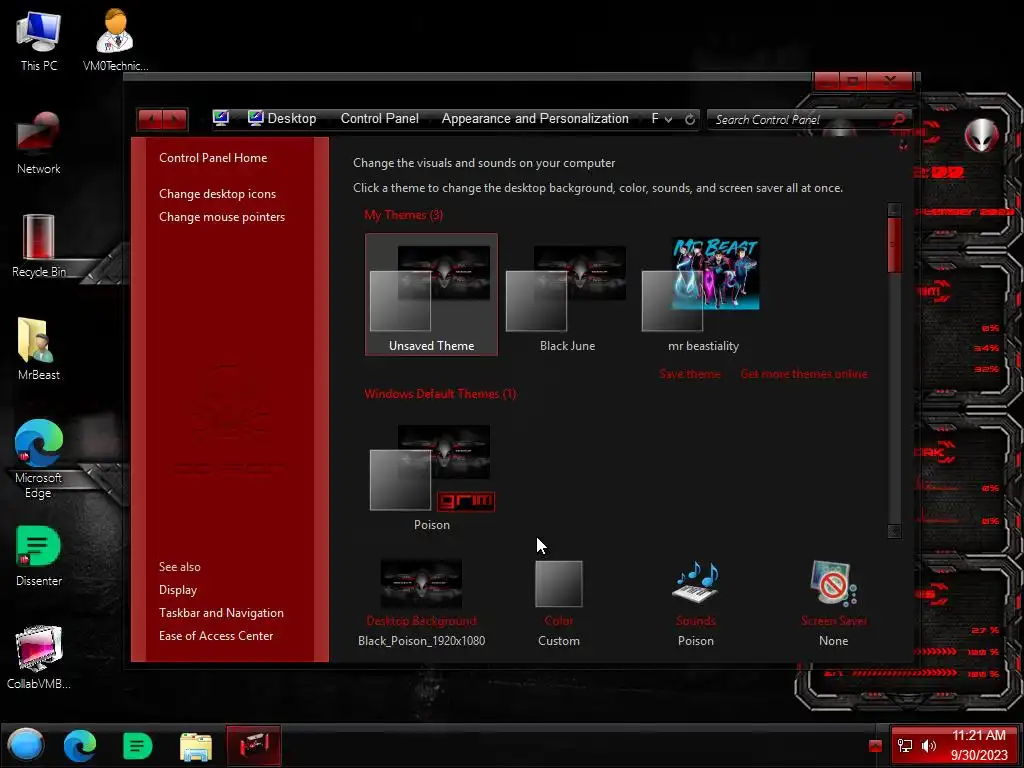Click the Search Control Panel field
Image resolution: width=1024 pixels, height=768 pixels.
[x=801, y=120]
